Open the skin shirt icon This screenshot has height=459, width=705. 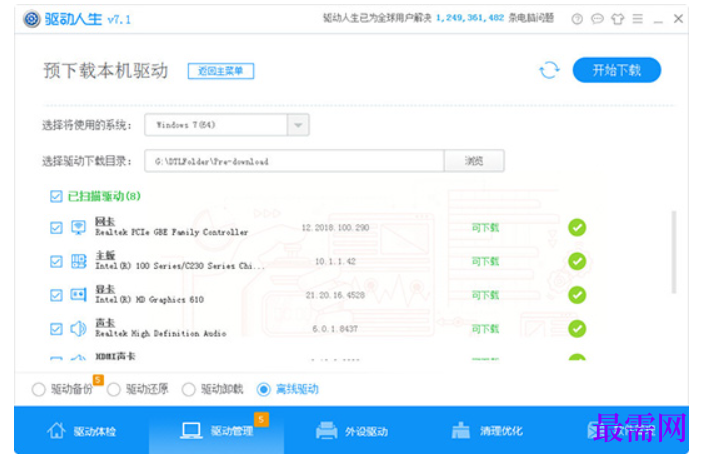(617, 19)
